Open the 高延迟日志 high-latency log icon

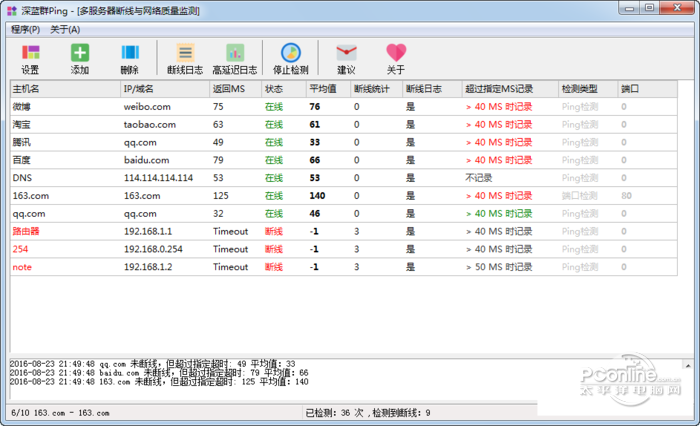235,52
